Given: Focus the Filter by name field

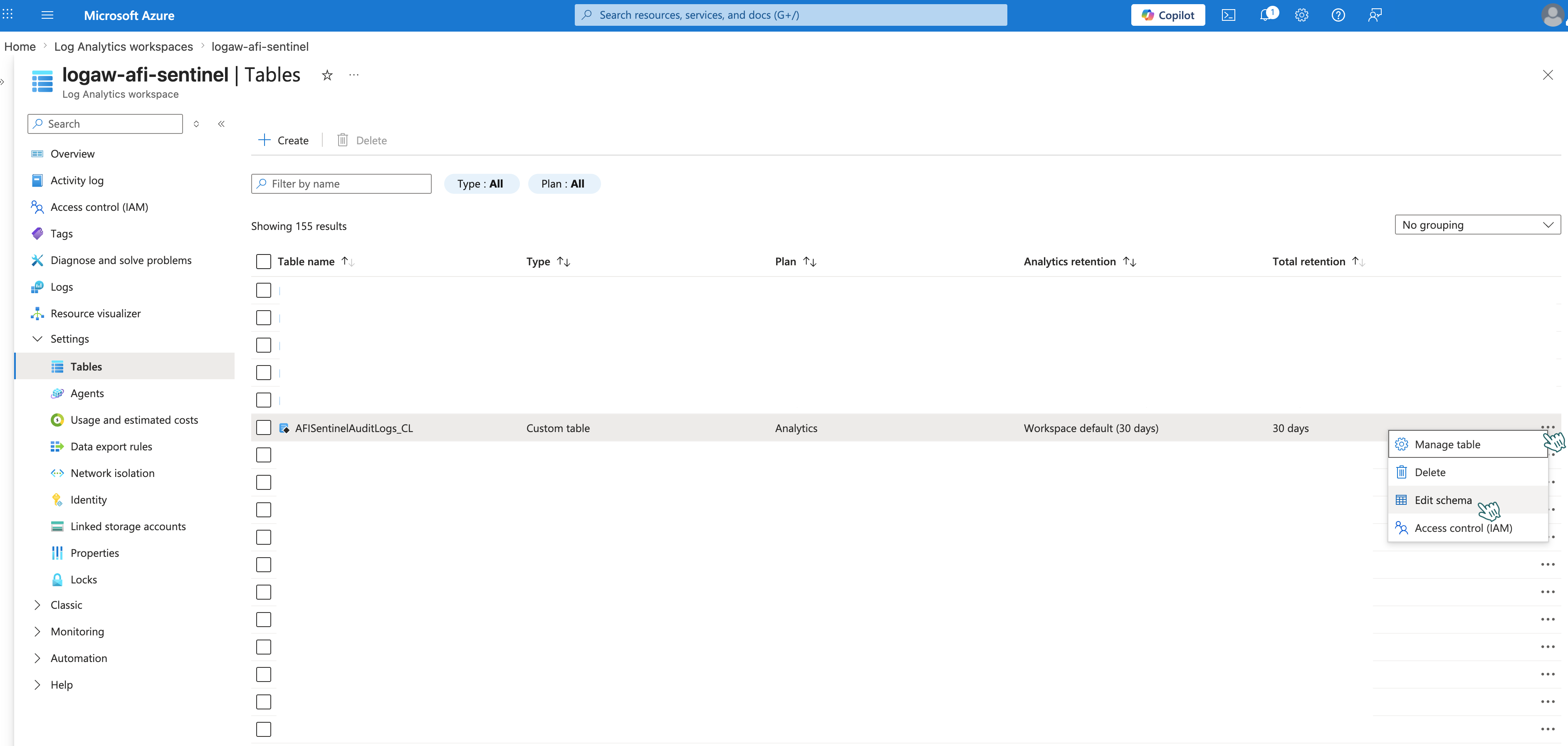Looking at the screenshot, I should [x=341, y=184].
